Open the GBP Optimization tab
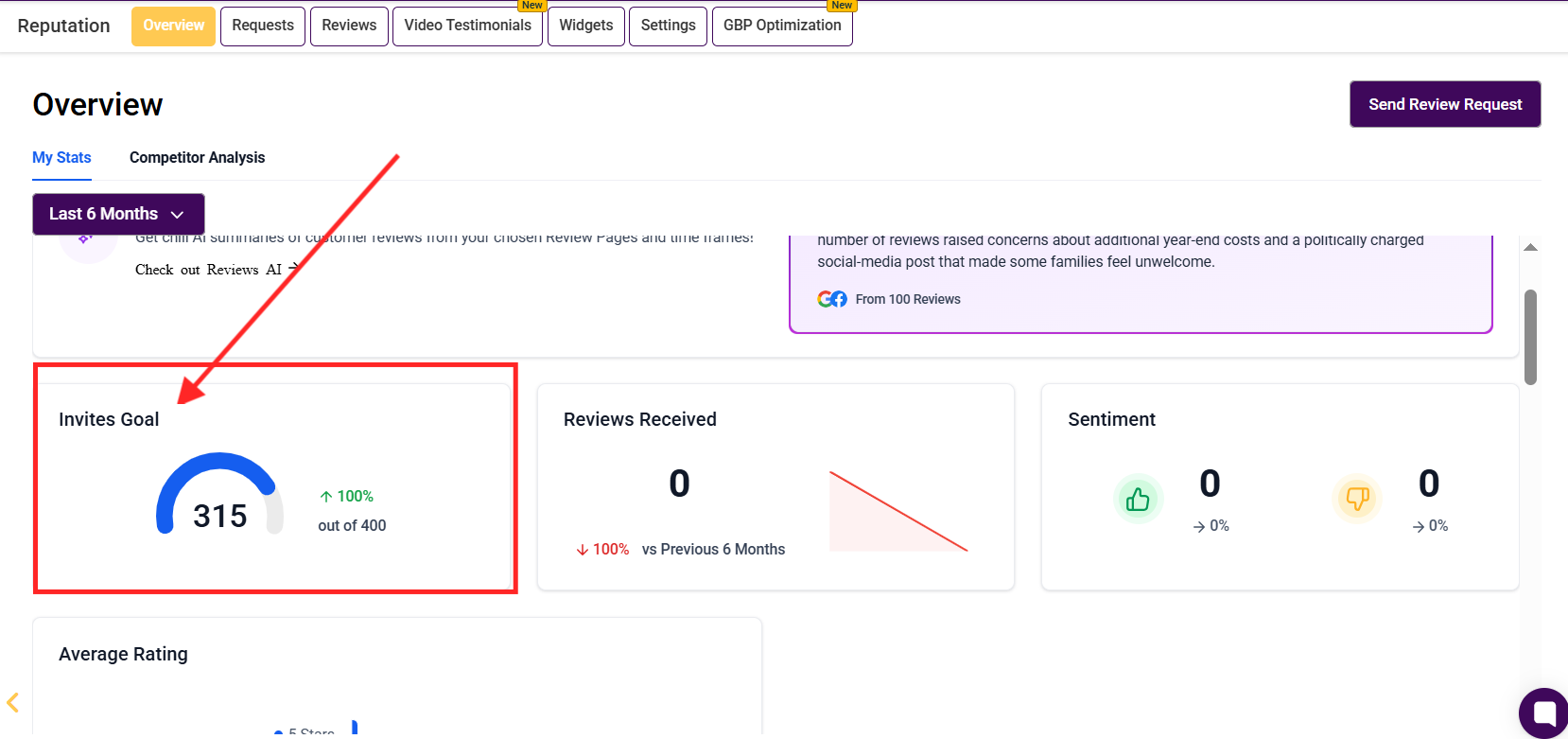The image size is (1568, 739). pyautogui.click(x=782, y=26)
